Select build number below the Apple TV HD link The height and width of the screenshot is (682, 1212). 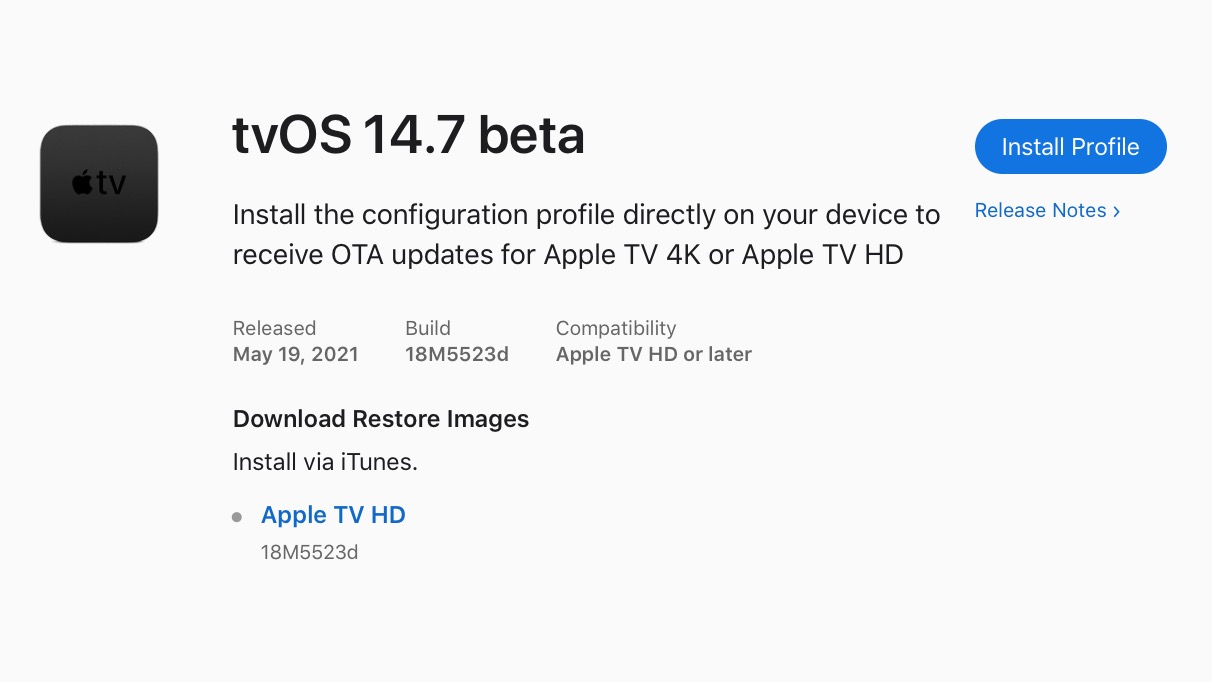tap(309, 552)
